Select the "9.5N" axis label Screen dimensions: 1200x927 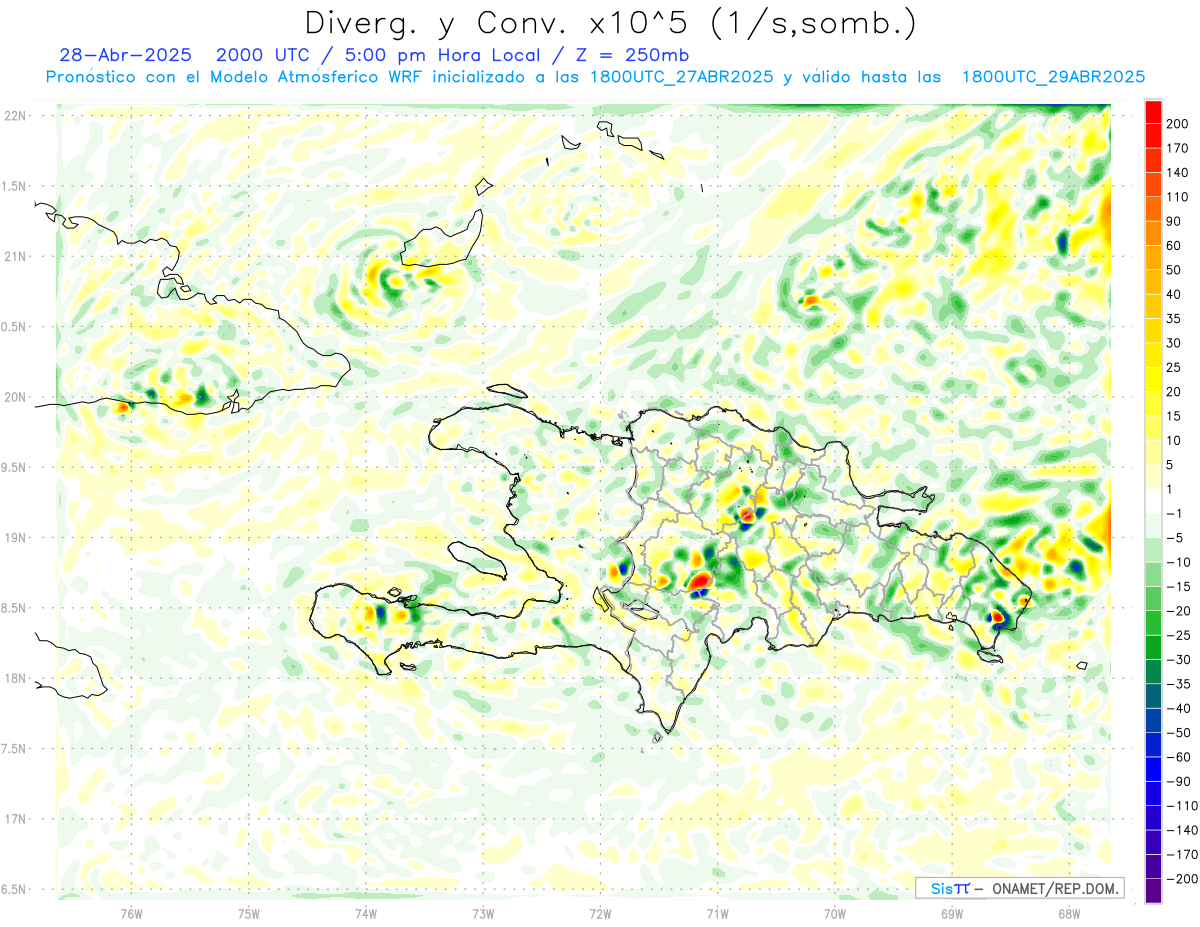14,467
